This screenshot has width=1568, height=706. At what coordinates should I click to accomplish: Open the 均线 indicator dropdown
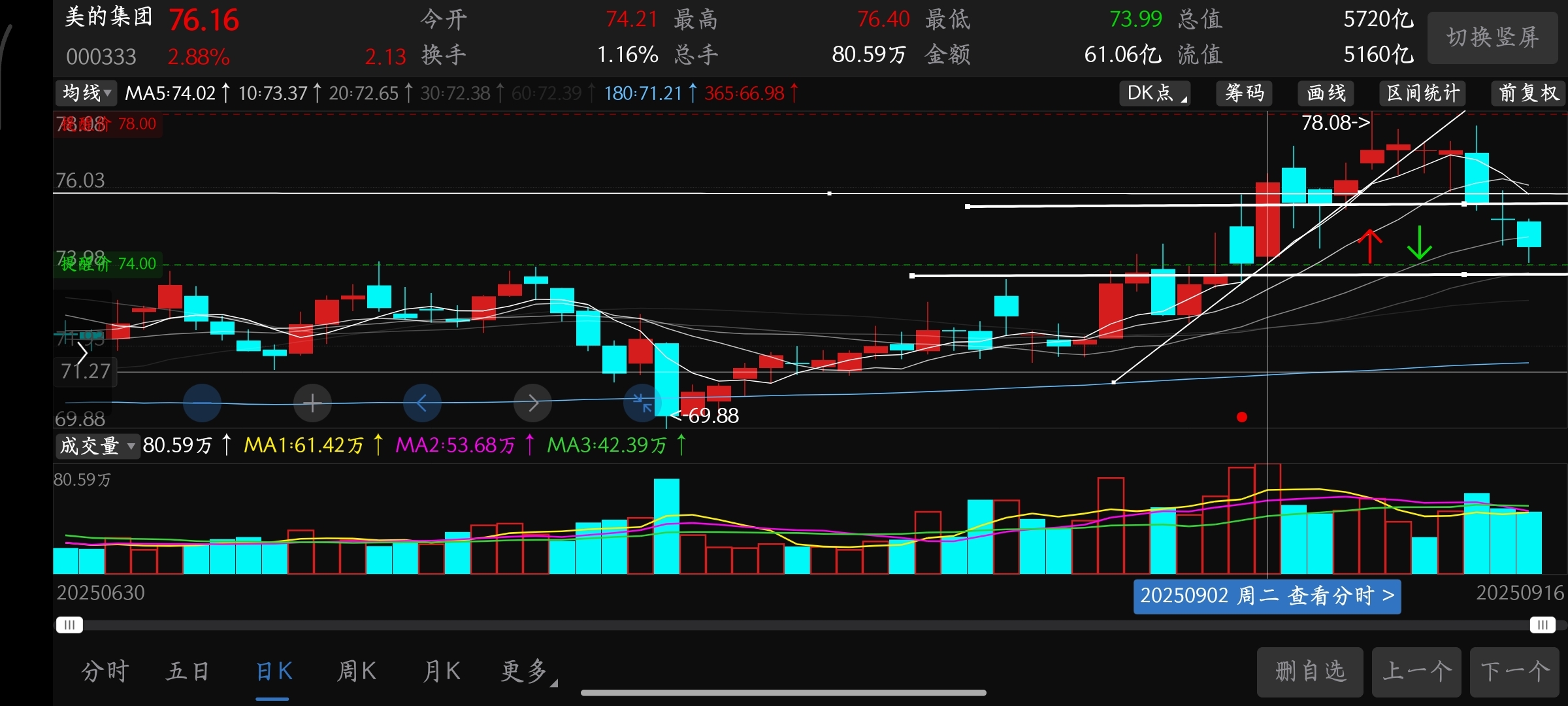pos(86,93)
